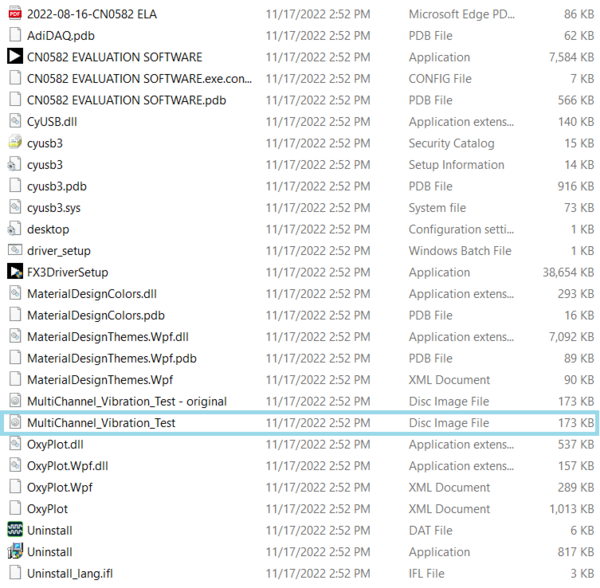600x588 pixels.
Task: Click the 7,092 KB size value
Action: point(572,337)
